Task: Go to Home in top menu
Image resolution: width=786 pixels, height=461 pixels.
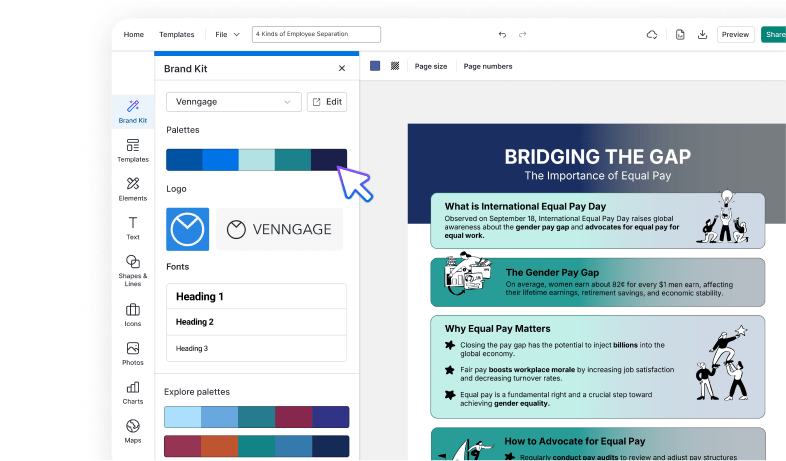Action: pyautogui.click(x=134, y=35)
